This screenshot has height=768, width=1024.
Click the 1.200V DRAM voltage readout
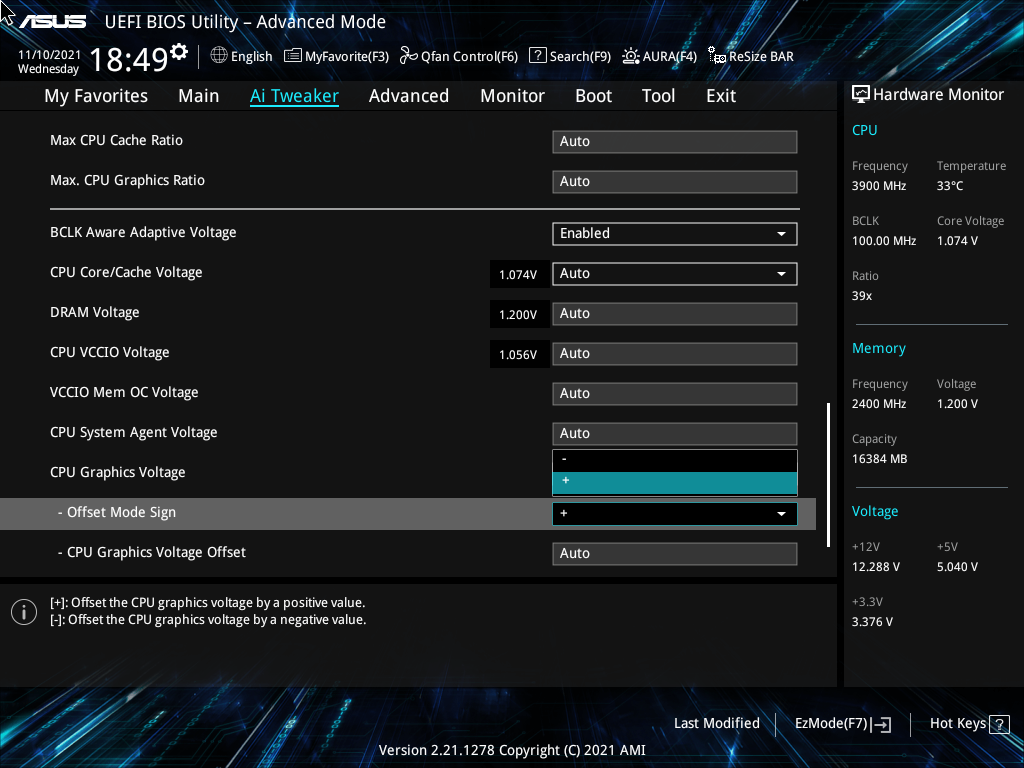(518, 315)
